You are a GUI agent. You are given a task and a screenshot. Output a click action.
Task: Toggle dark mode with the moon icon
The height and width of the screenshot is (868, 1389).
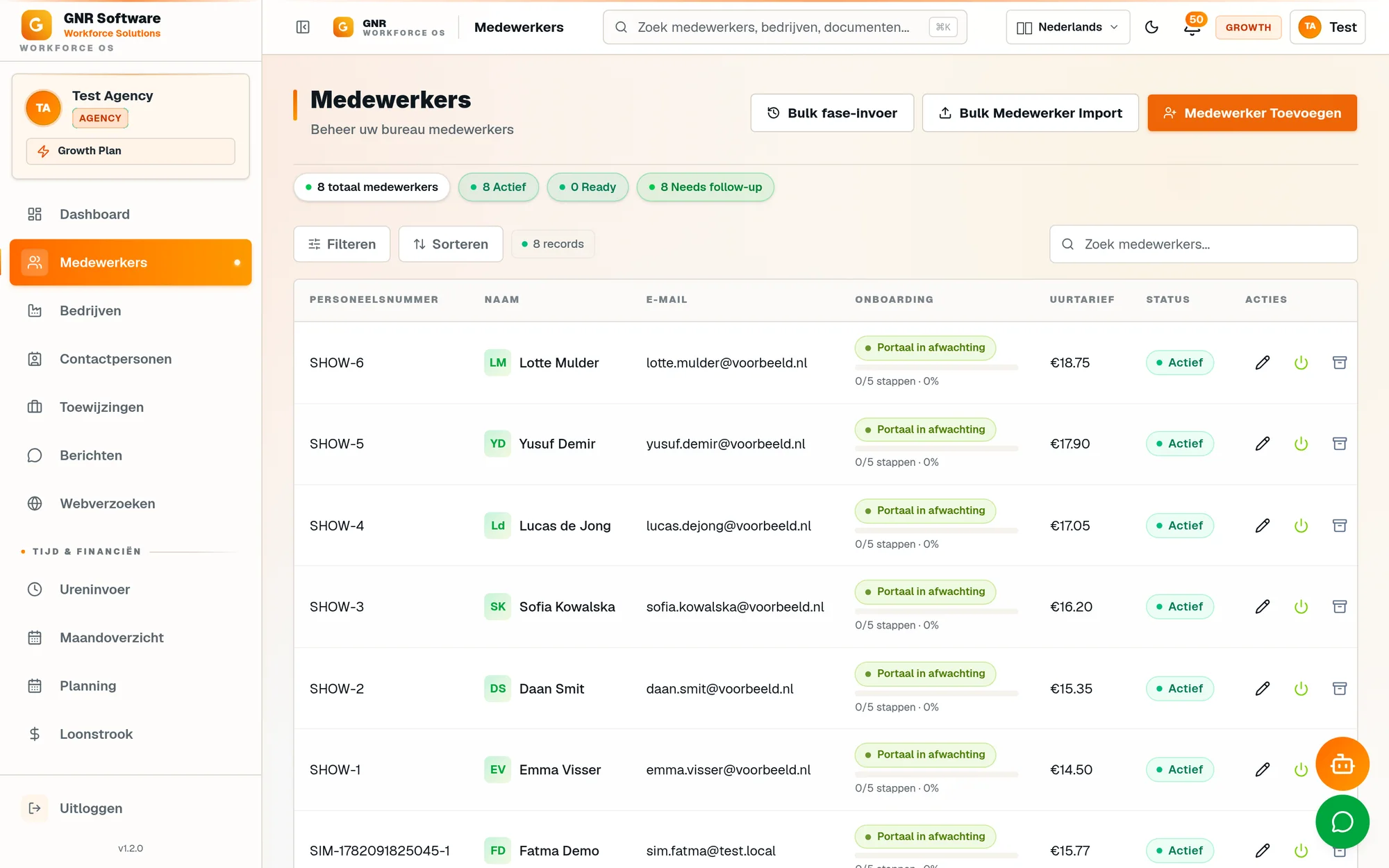(1151, 27)
